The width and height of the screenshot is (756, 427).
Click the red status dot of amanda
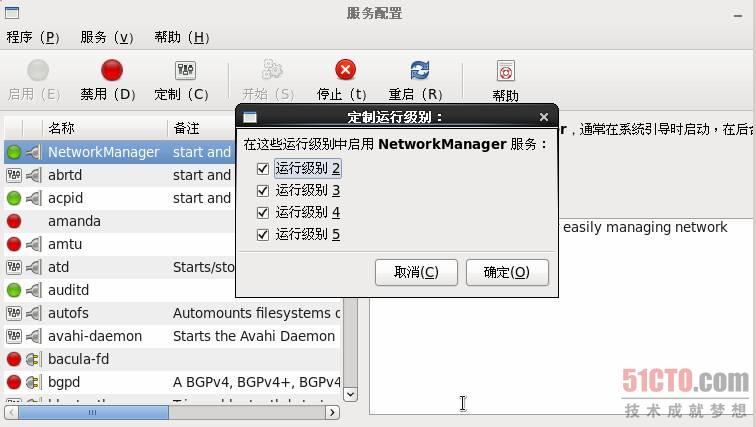[x=14, y=221]
